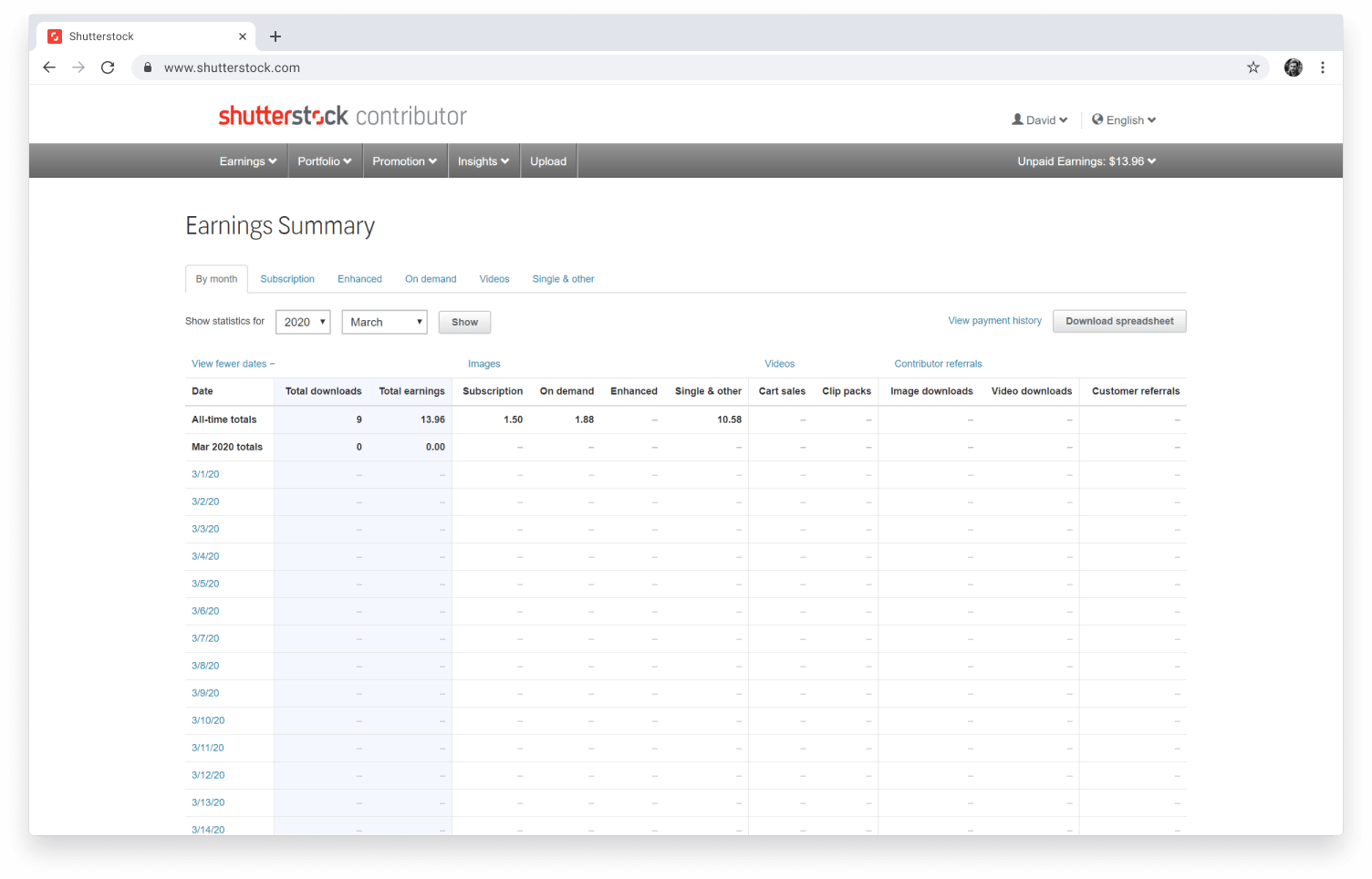Click the Clip packs column header
1372x879 pixels.
[847, 391]
